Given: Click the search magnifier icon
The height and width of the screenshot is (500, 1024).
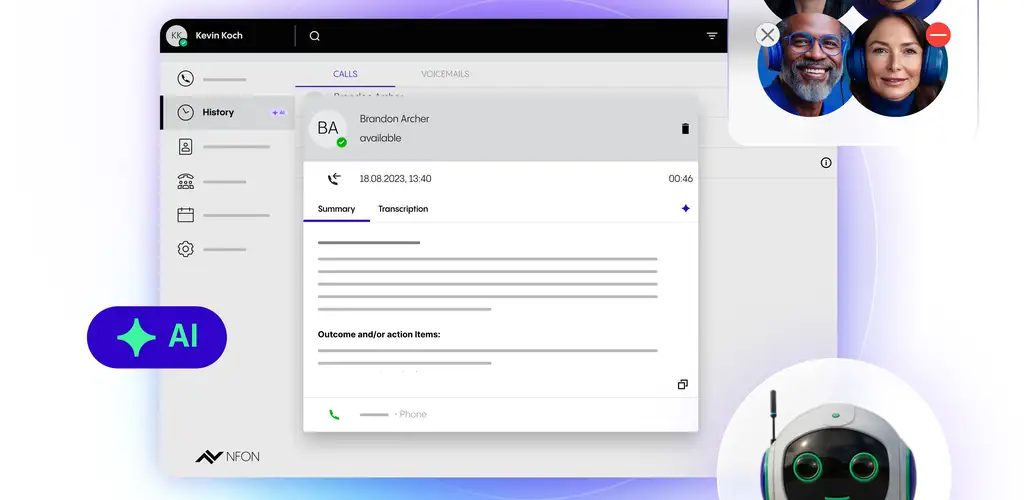Looking at the screenshot, I should 315,36.
